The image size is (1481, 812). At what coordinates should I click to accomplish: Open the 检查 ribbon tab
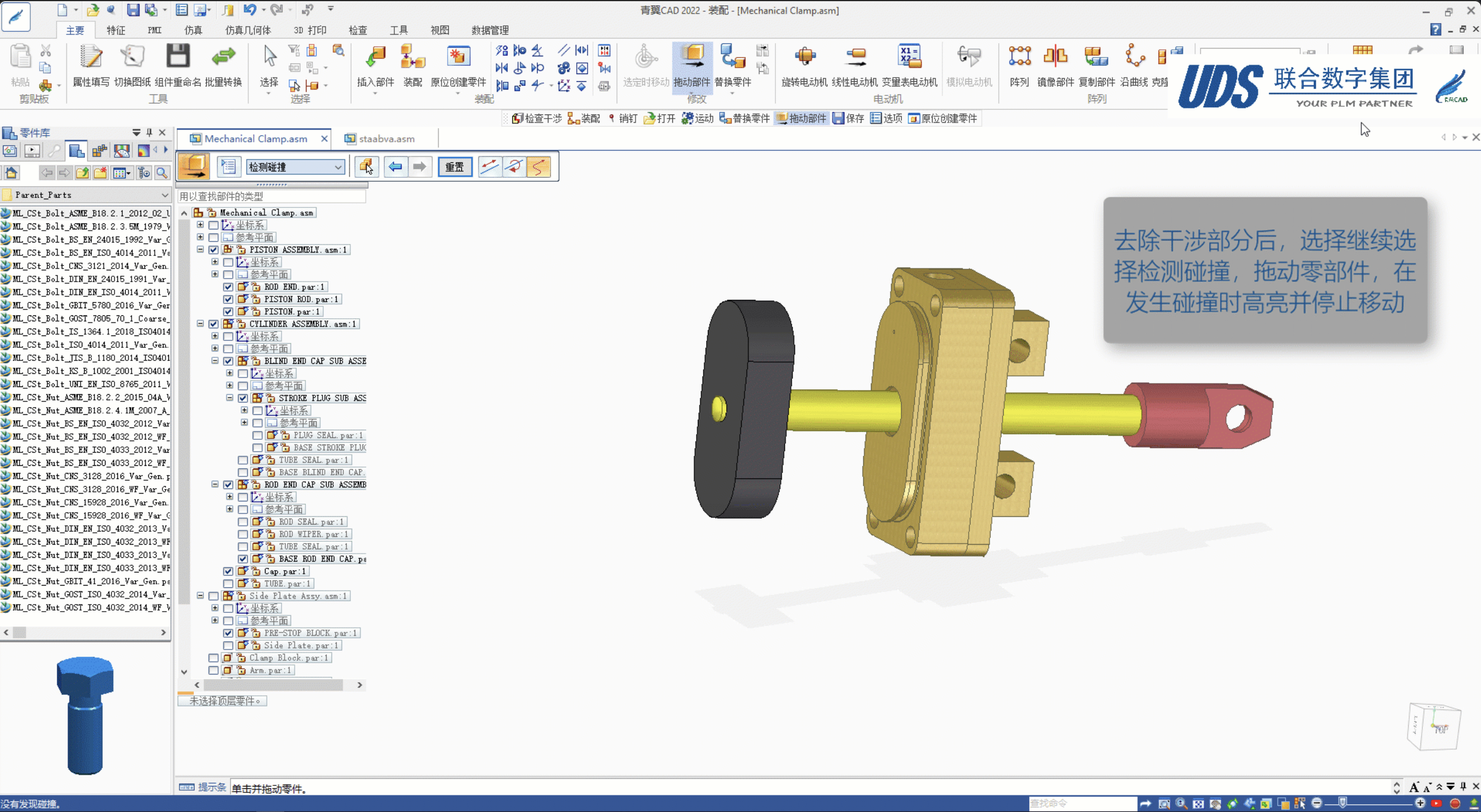pos(358,30)
